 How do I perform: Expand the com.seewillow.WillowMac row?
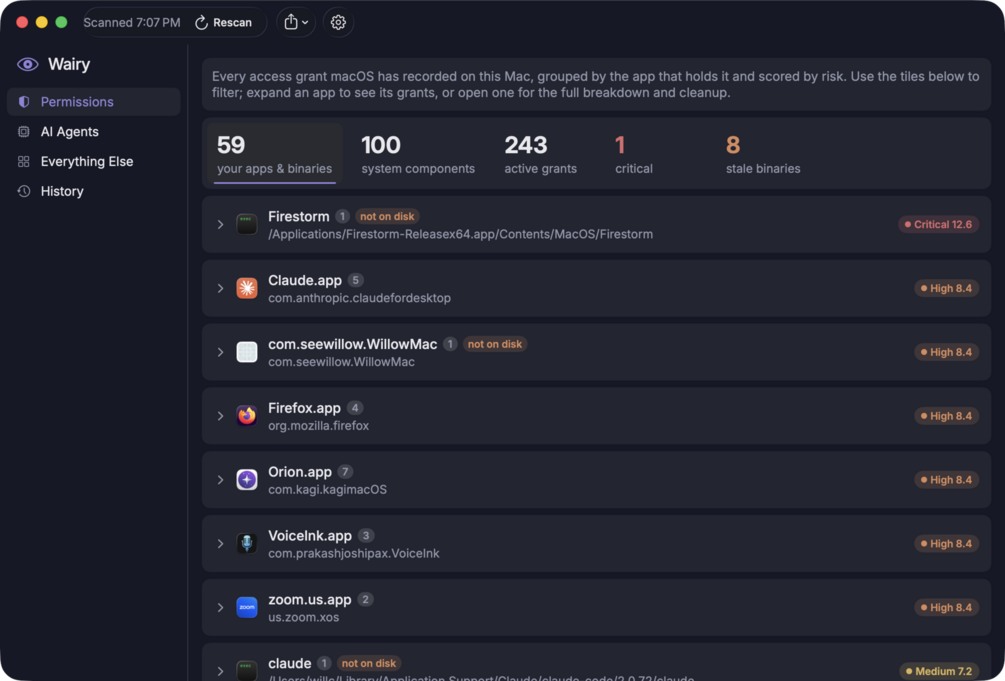click(x=220, y=352)
